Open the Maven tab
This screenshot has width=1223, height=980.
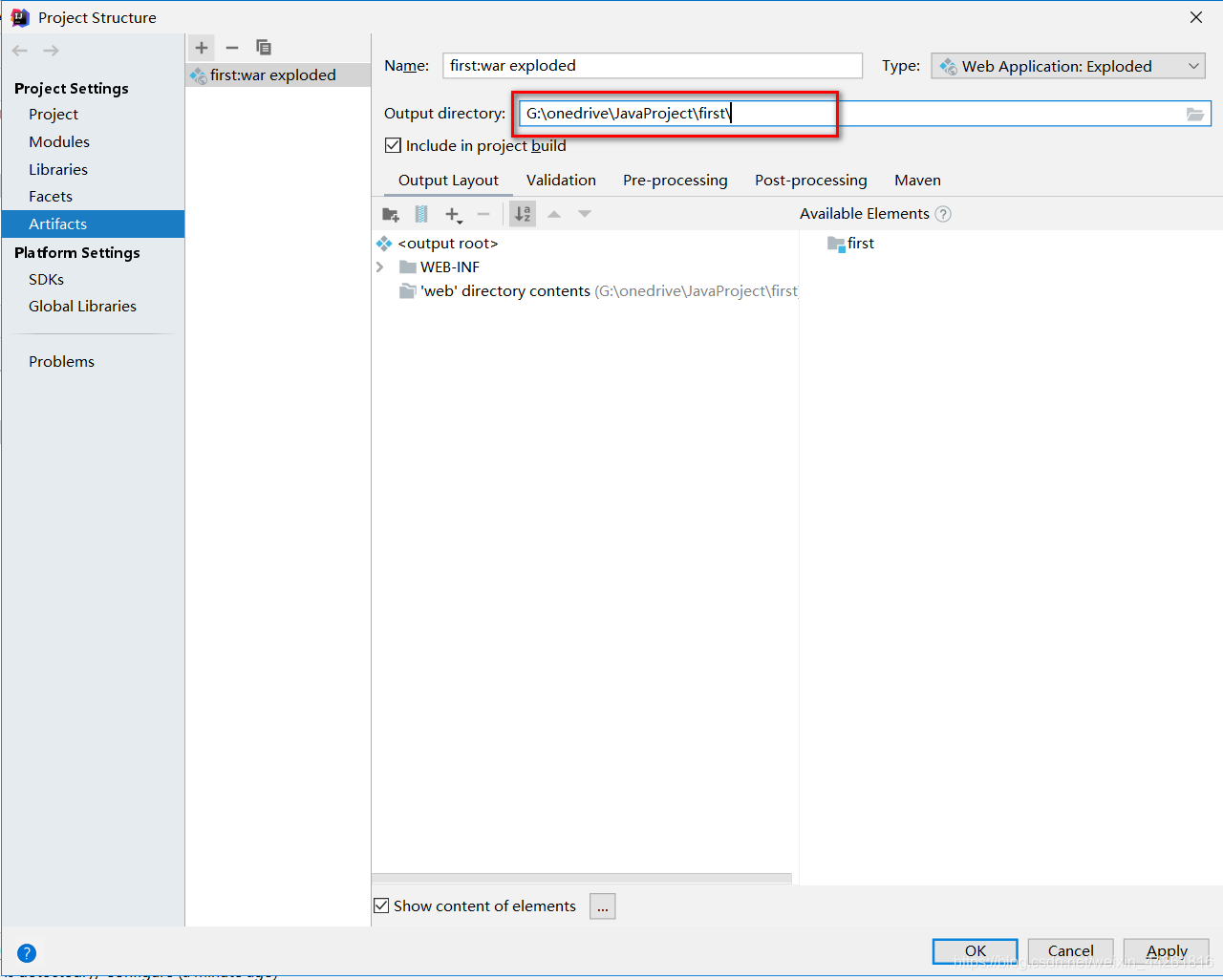click(917, 180)
